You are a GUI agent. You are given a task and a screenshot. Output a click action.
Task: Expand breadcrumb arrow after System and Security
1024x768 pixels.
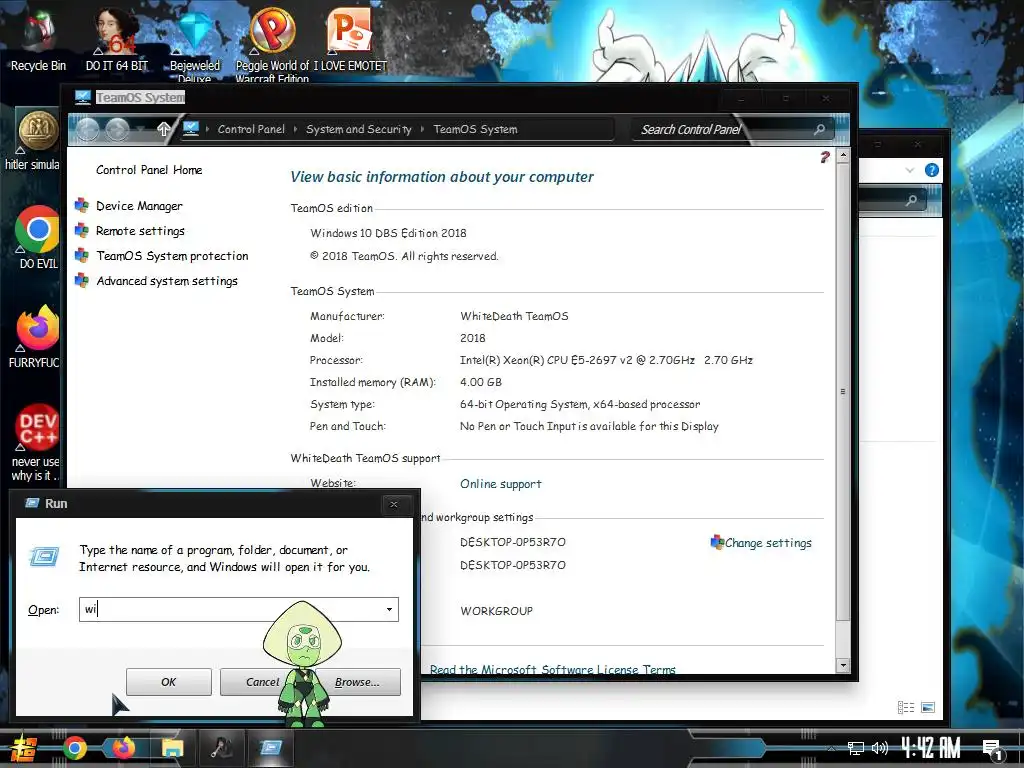click(x=423, y=129)
